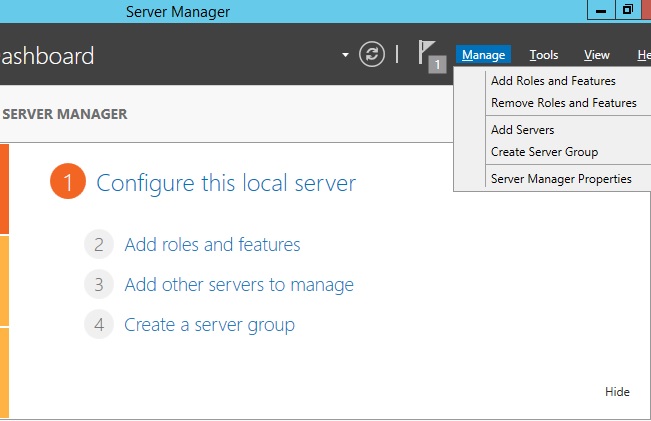
Task: Open the notifications flag icon
Action: click(426, 53)
